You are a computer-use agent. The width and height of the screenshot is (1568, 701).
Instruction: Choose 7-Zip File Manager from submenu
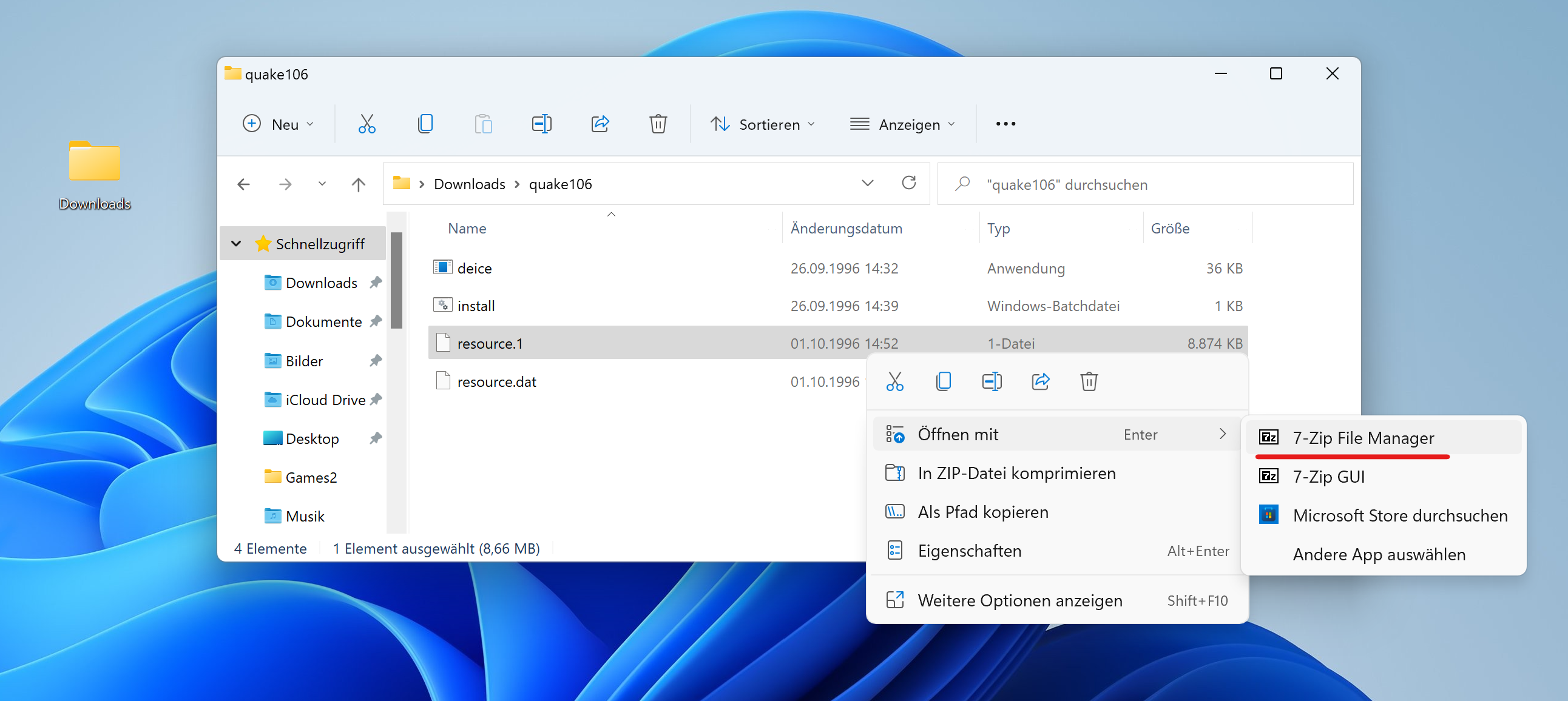(1362, 437)
